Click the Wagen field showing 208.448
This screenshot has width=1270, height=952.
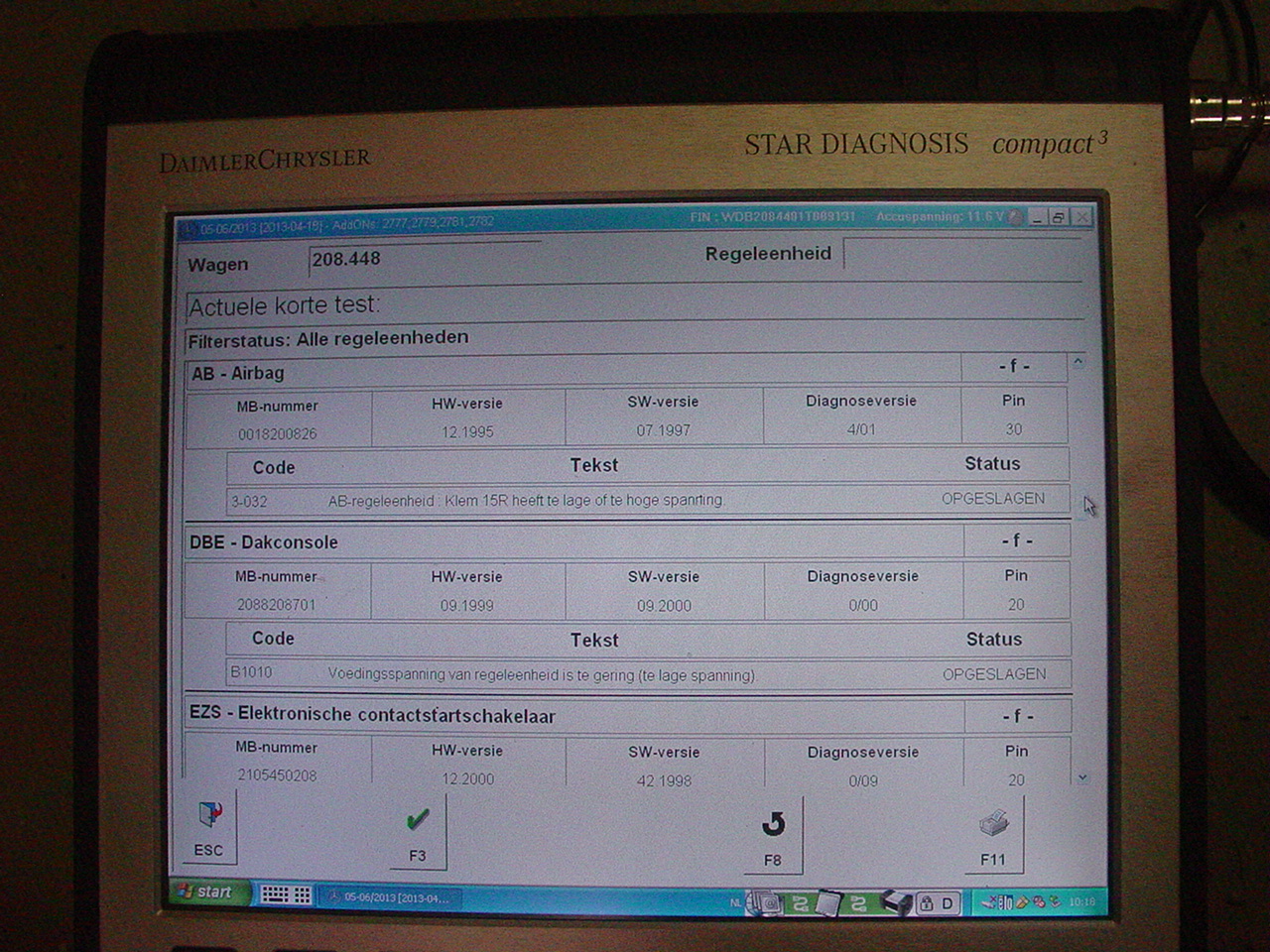tap(427, 260)
